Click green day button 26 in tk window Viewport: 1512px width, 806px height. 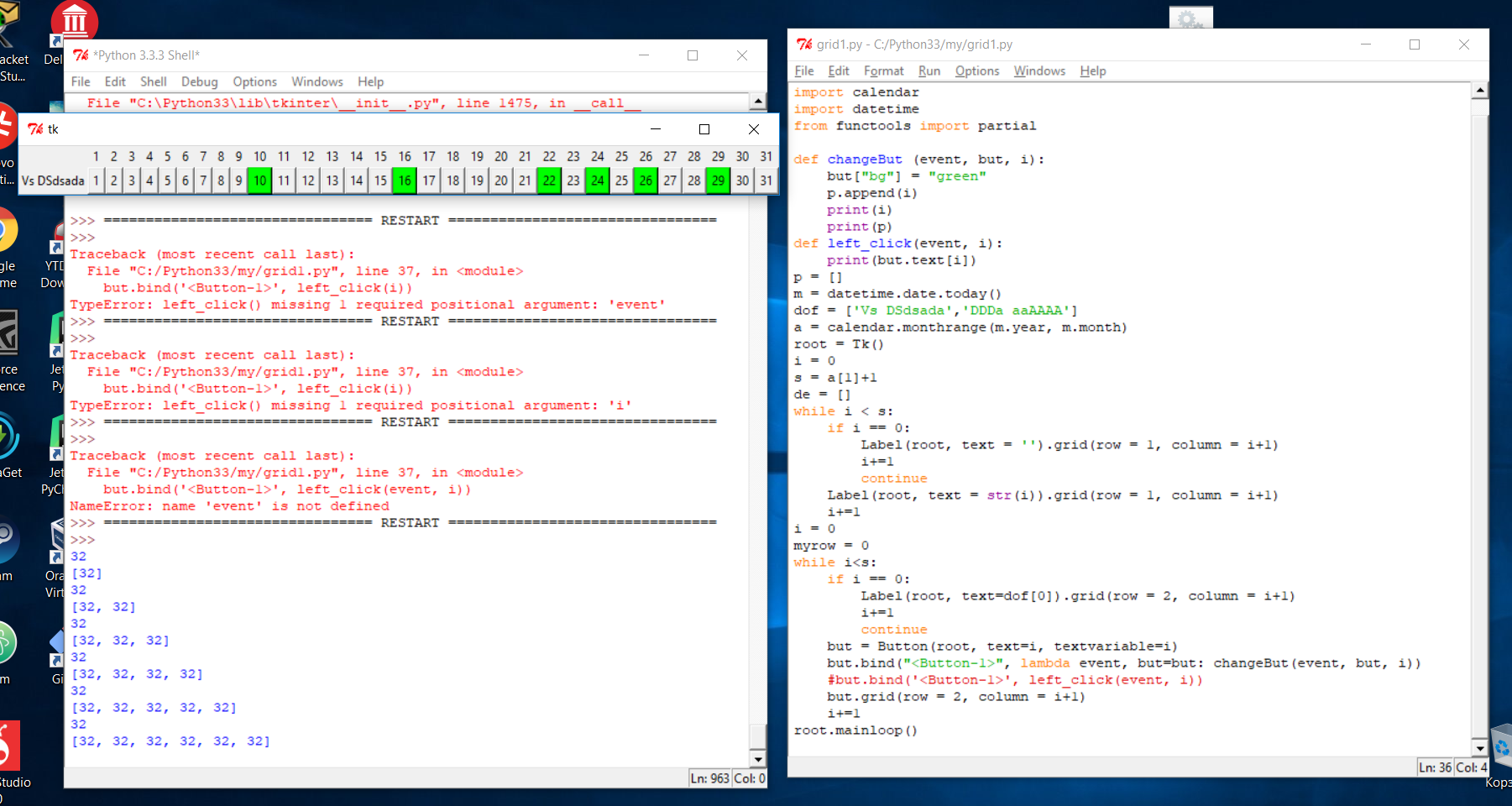(646, 181)
